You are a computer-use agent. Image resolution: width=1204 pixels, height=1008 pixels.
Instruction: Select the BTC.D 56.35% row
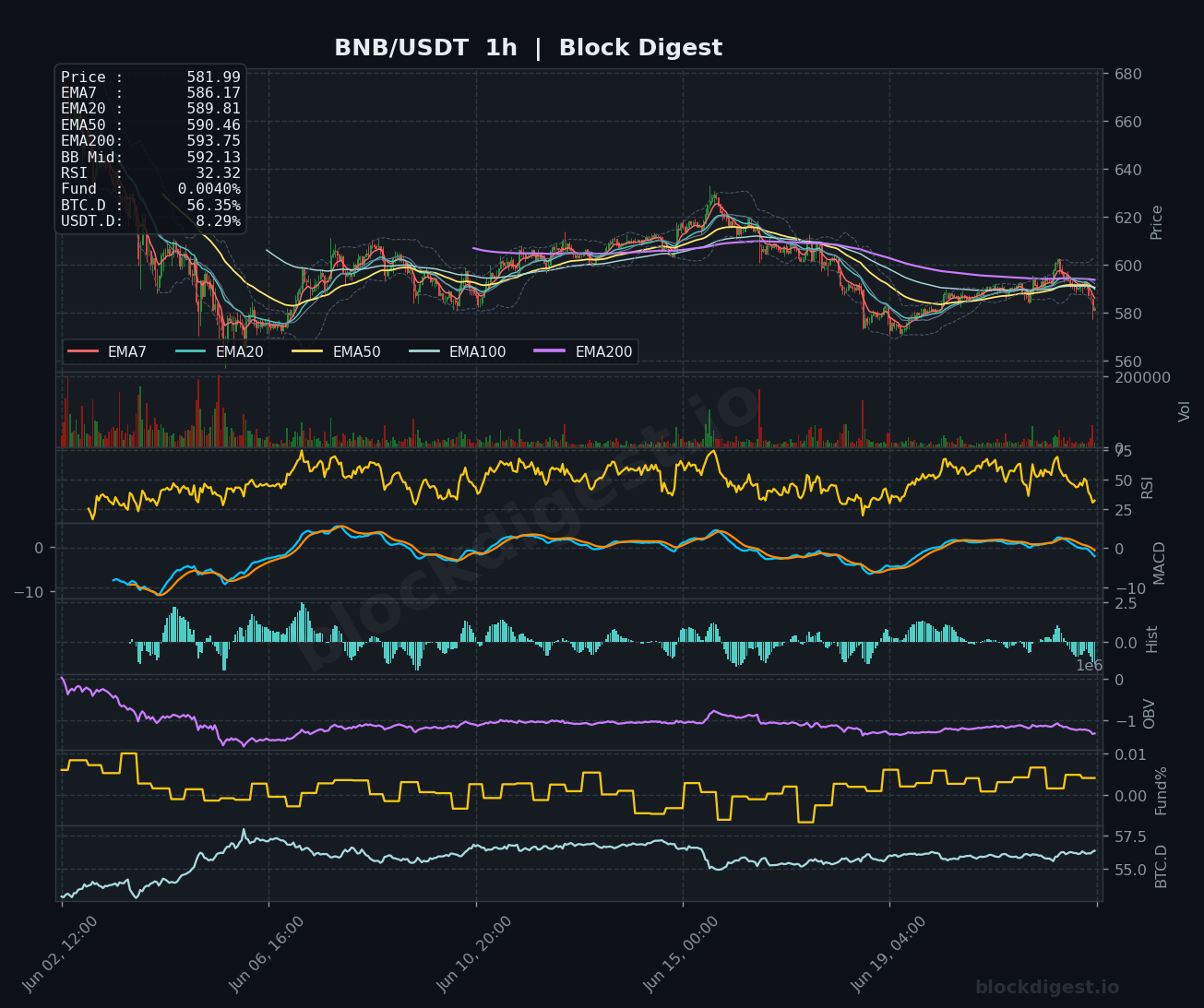click(x=150, y=206)
